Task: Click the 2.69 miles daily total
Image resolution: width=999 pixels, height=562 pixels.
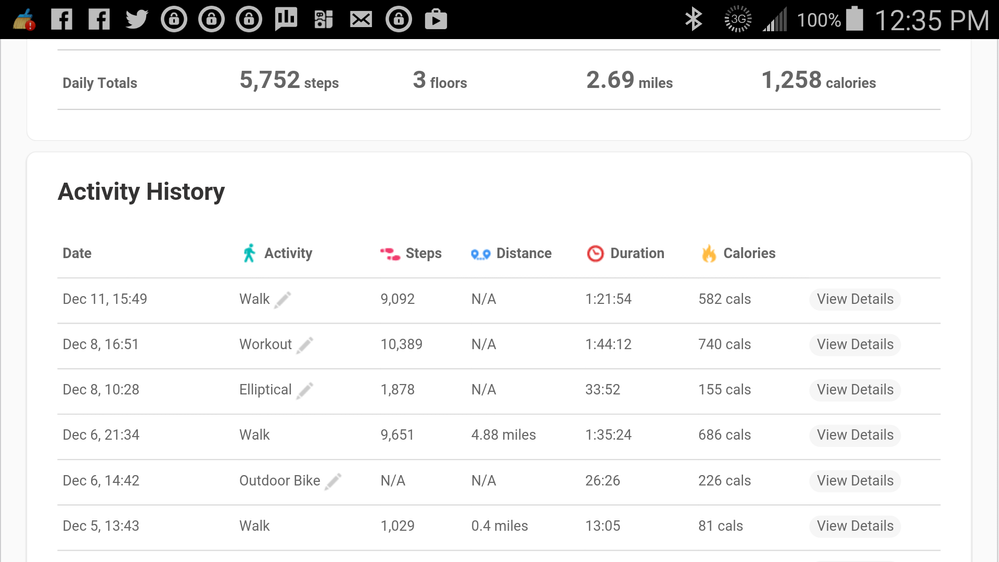Action: (x=629, y=80)
